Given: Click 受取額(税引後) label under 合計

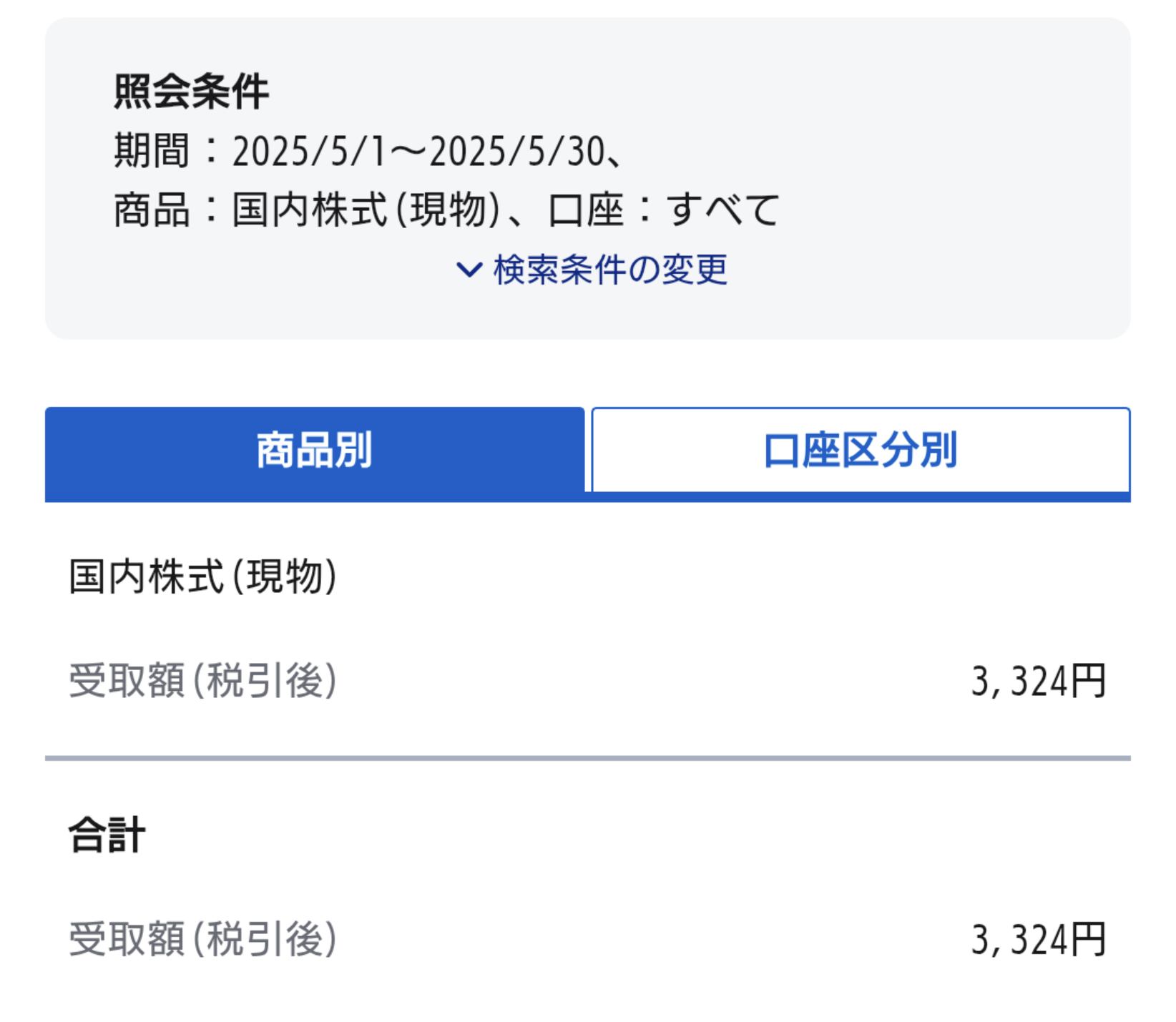Looking at the screenshot, I should (203, 938).
